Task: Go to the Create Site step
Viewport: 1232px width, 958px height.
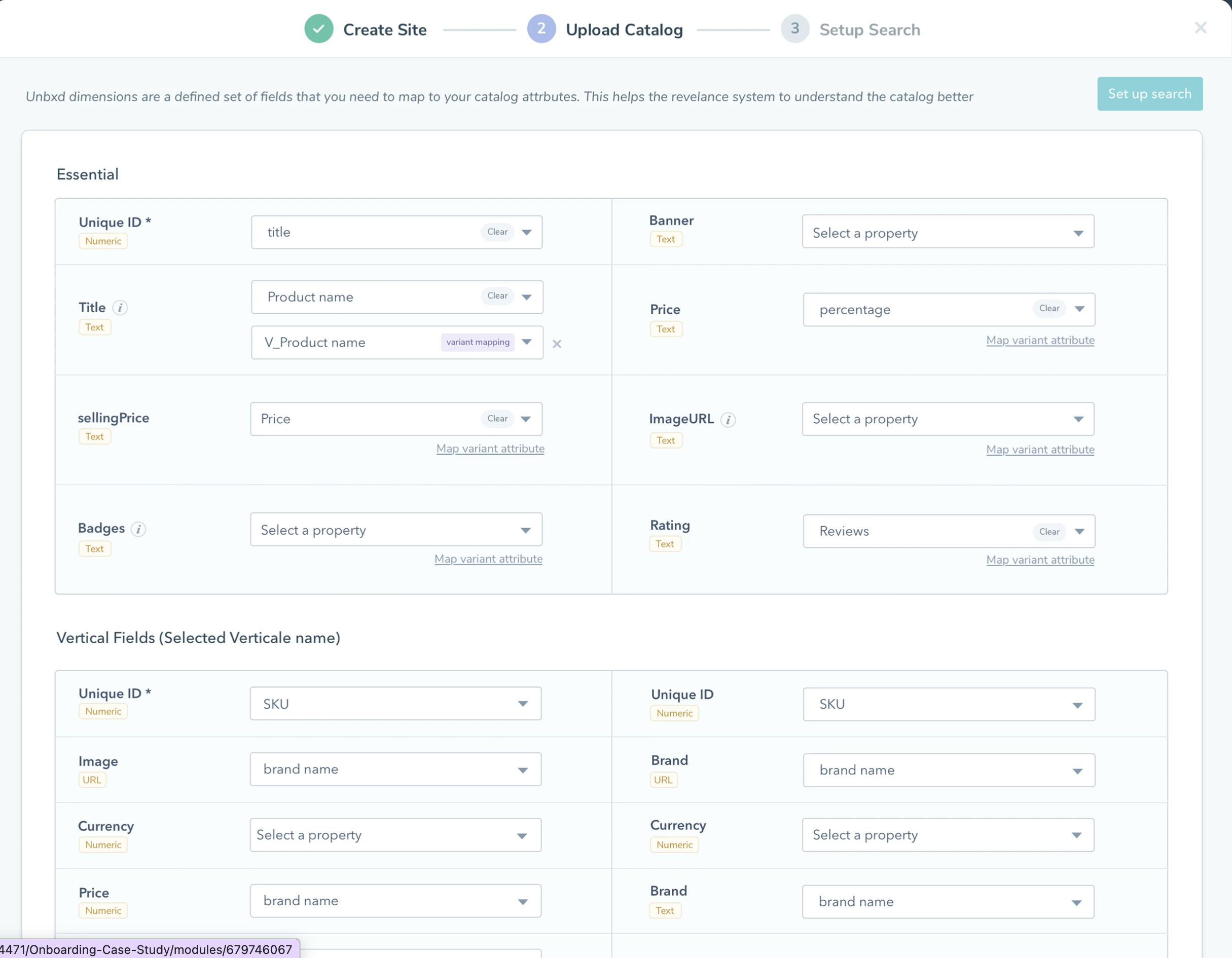Action: pos(385,30)
